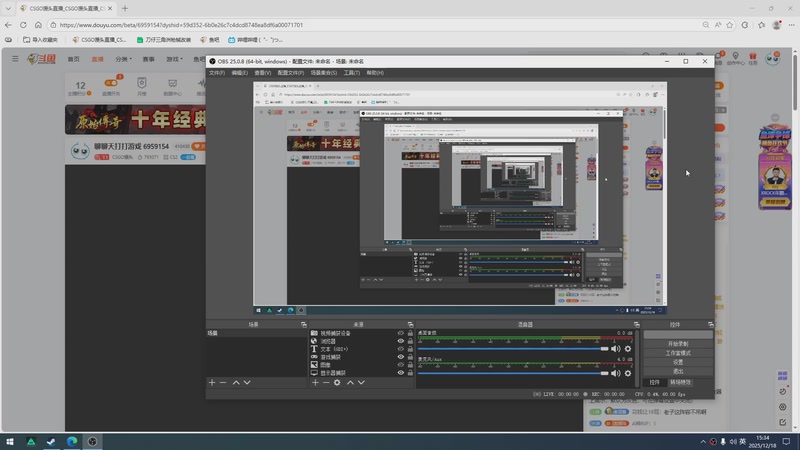
Task: Open browser profile avatar
Action: click(x=777, y=24)
